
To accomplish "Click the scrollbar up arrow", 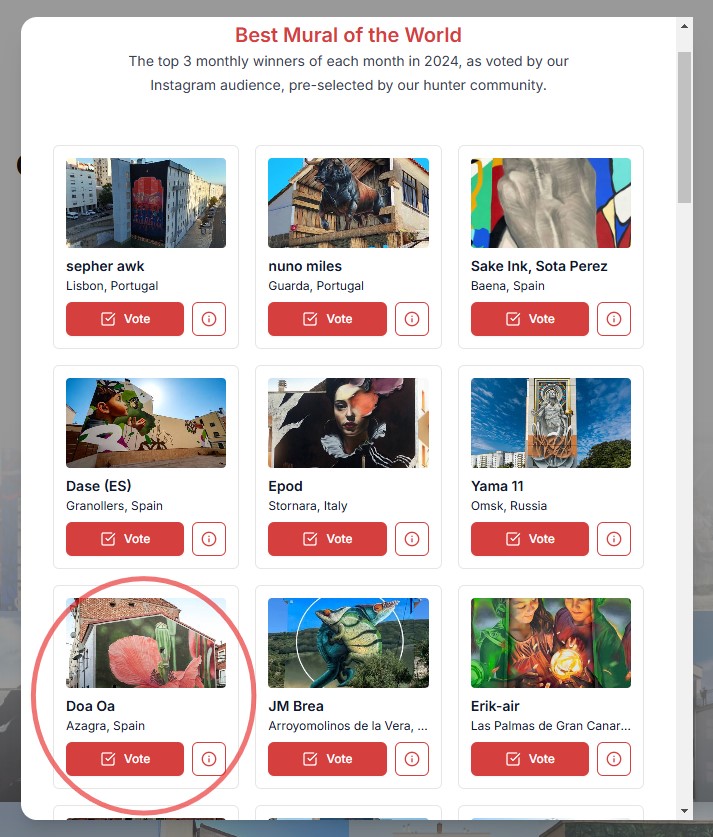I will 684,26.
